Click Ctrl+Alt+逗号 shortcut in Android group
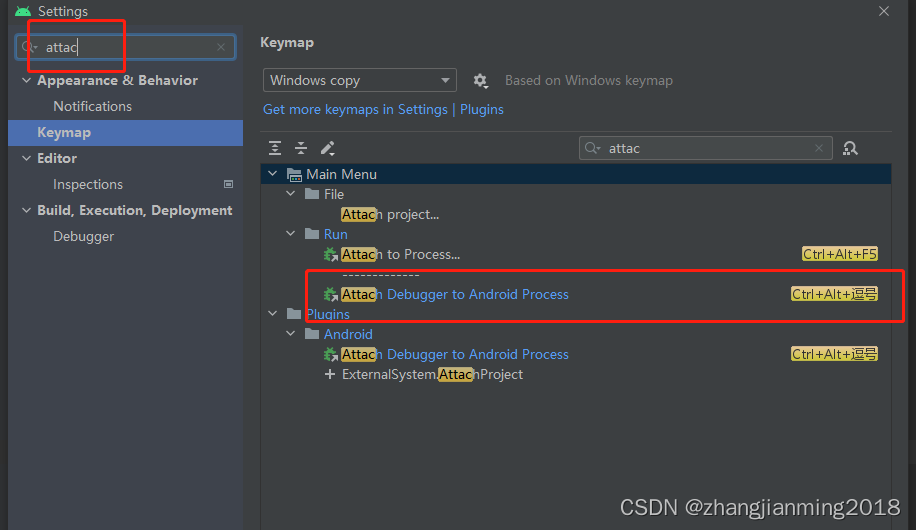Viewport: 916px width, 530px height. 834,354
